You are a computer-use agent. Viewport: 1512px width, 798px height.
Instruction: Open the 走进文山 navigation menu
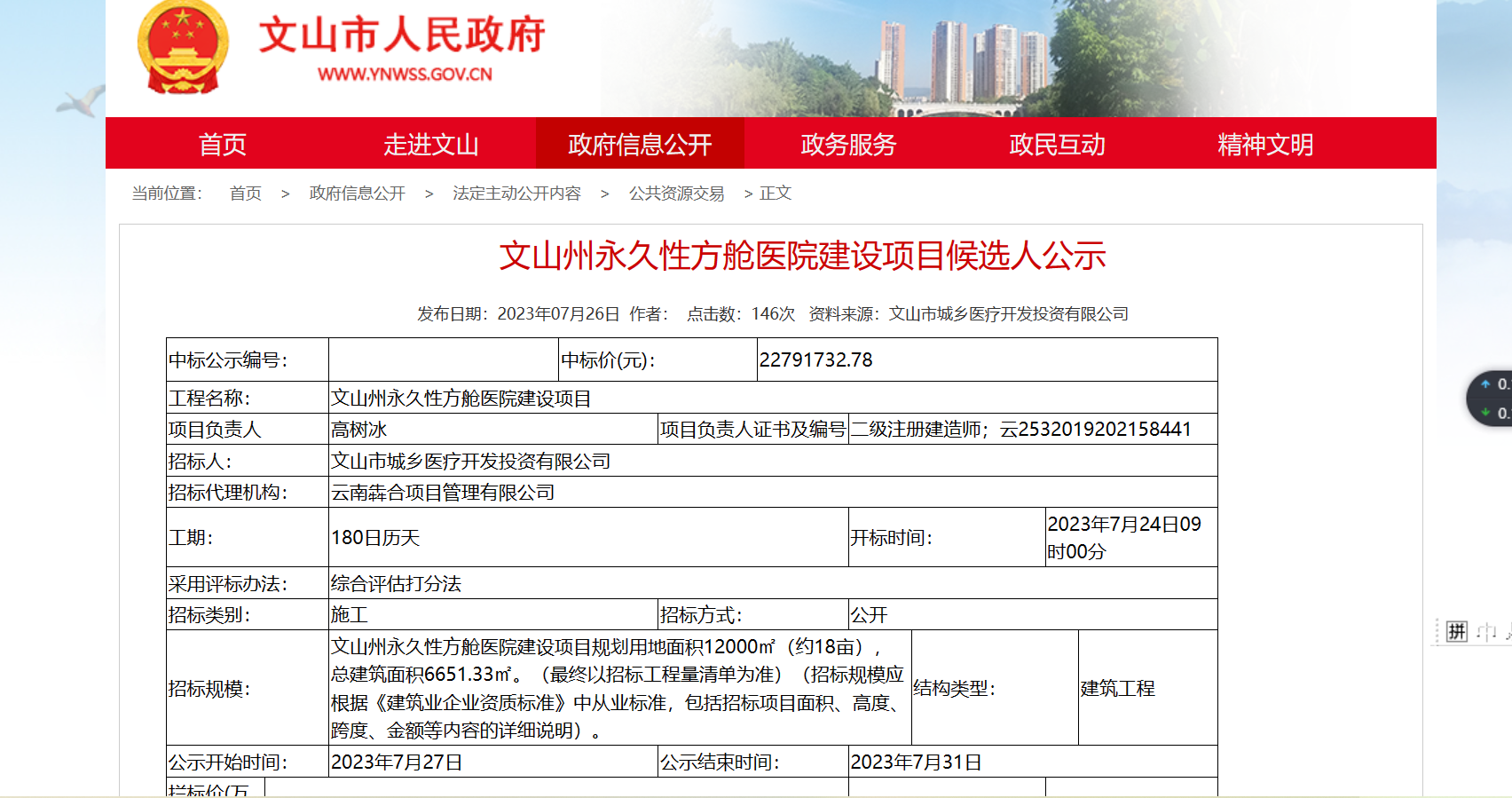click(x=430, y=144)
